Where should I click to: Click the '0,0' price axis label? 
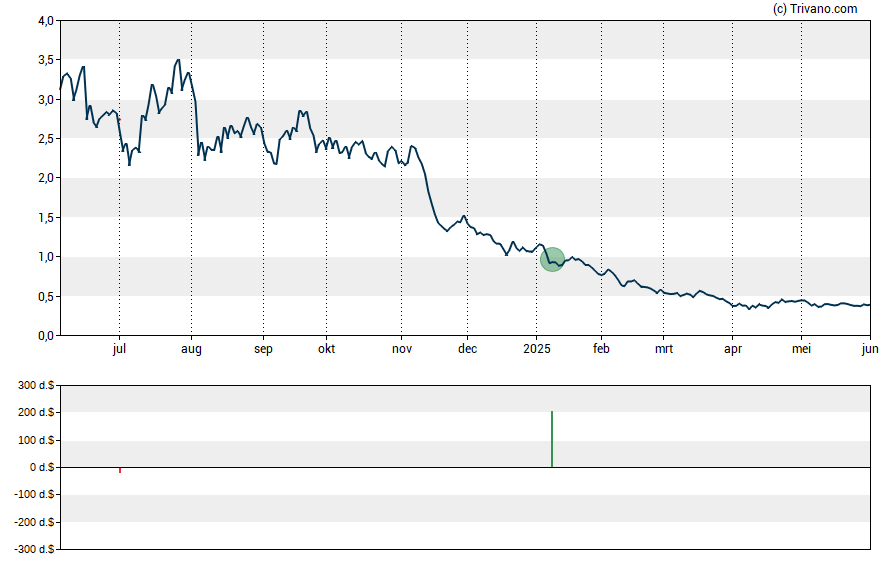[46, 336]
